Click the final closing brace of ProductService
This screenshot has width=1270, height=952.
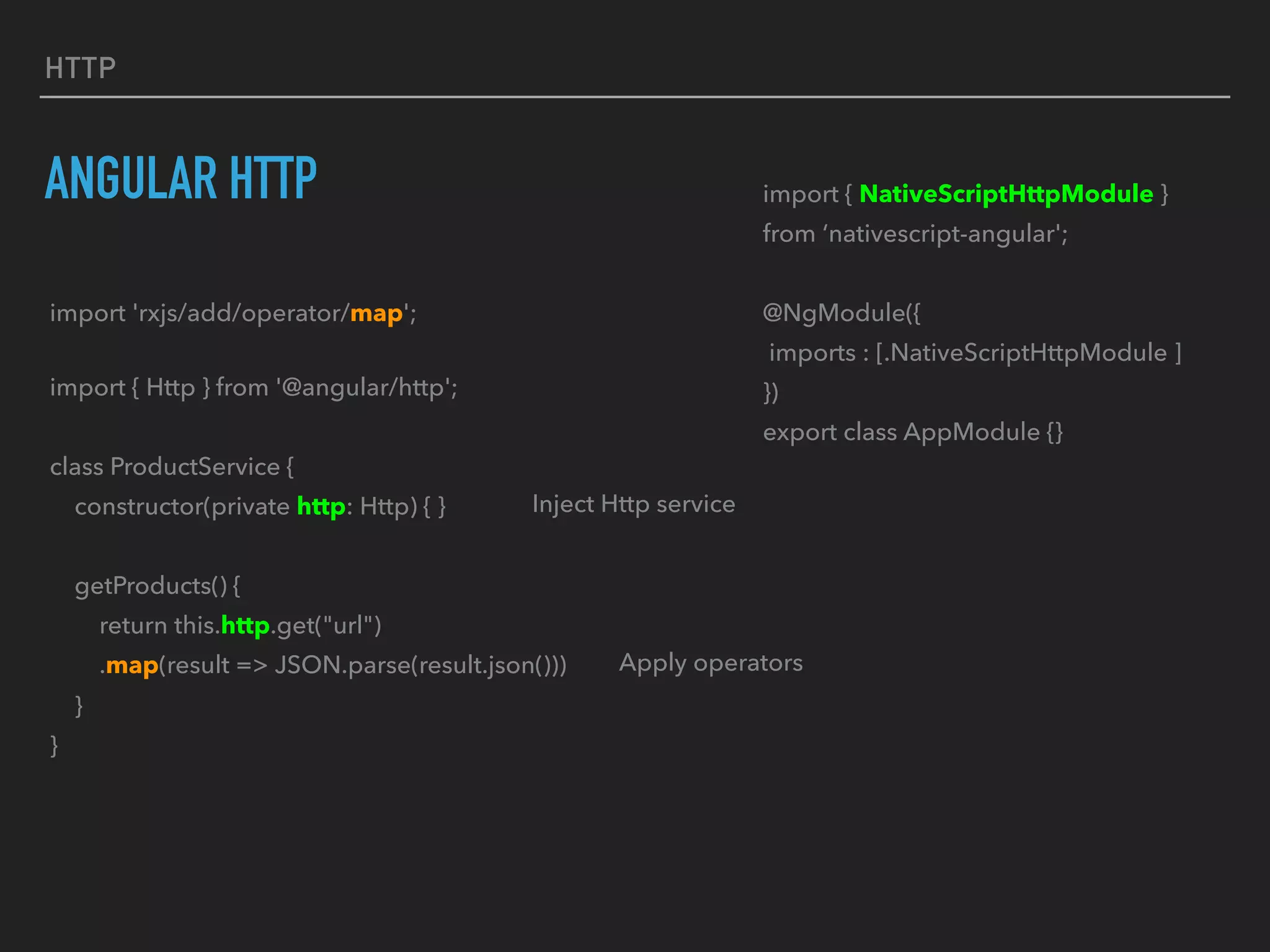coord(54,745)
